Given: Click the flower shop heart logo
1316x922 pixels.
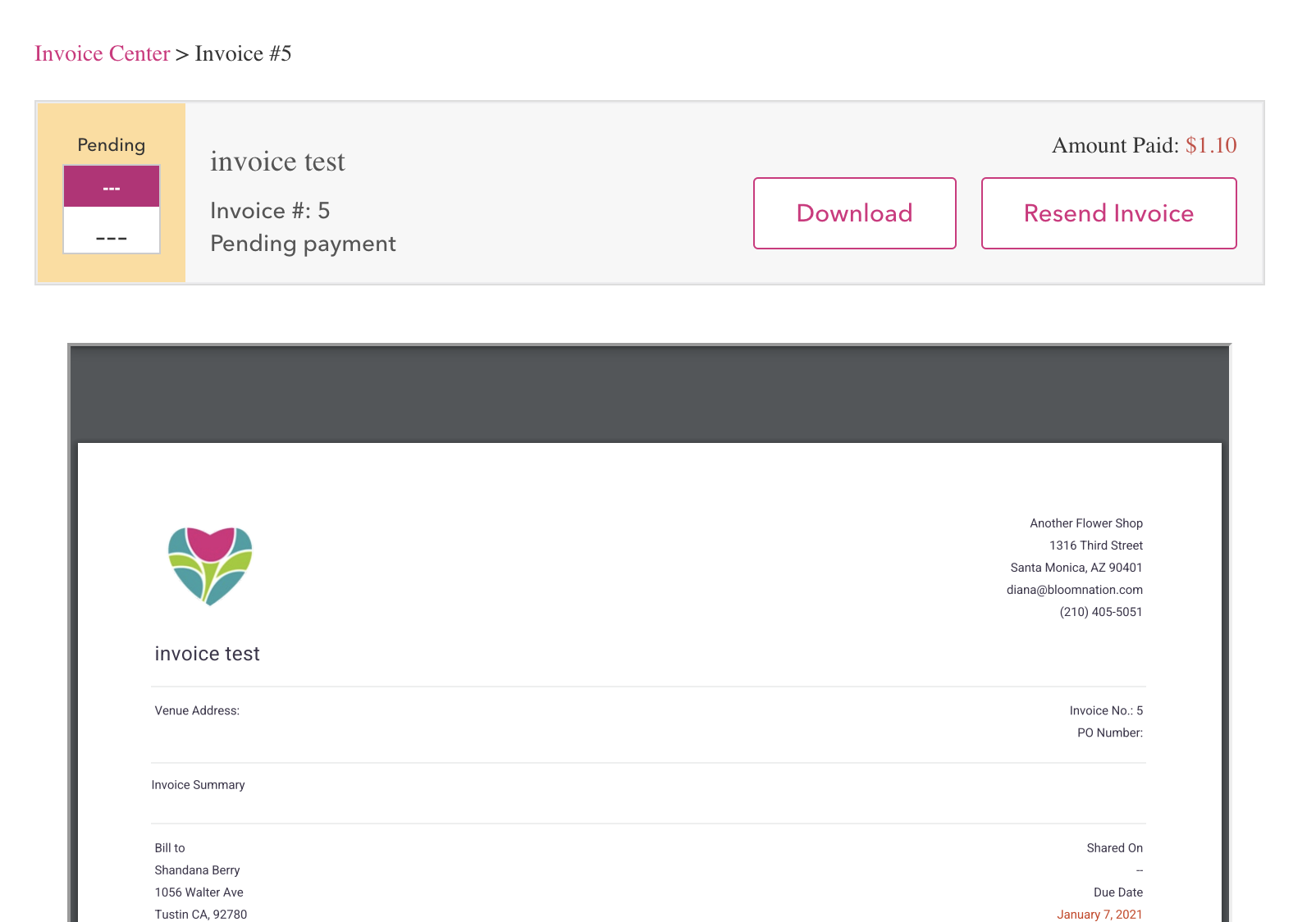Looking at the screenshot, I should pos(210,566).
